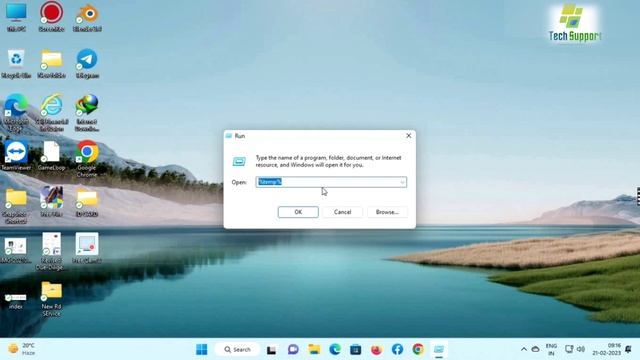Open the volume tray icon

tap(581, 349)
